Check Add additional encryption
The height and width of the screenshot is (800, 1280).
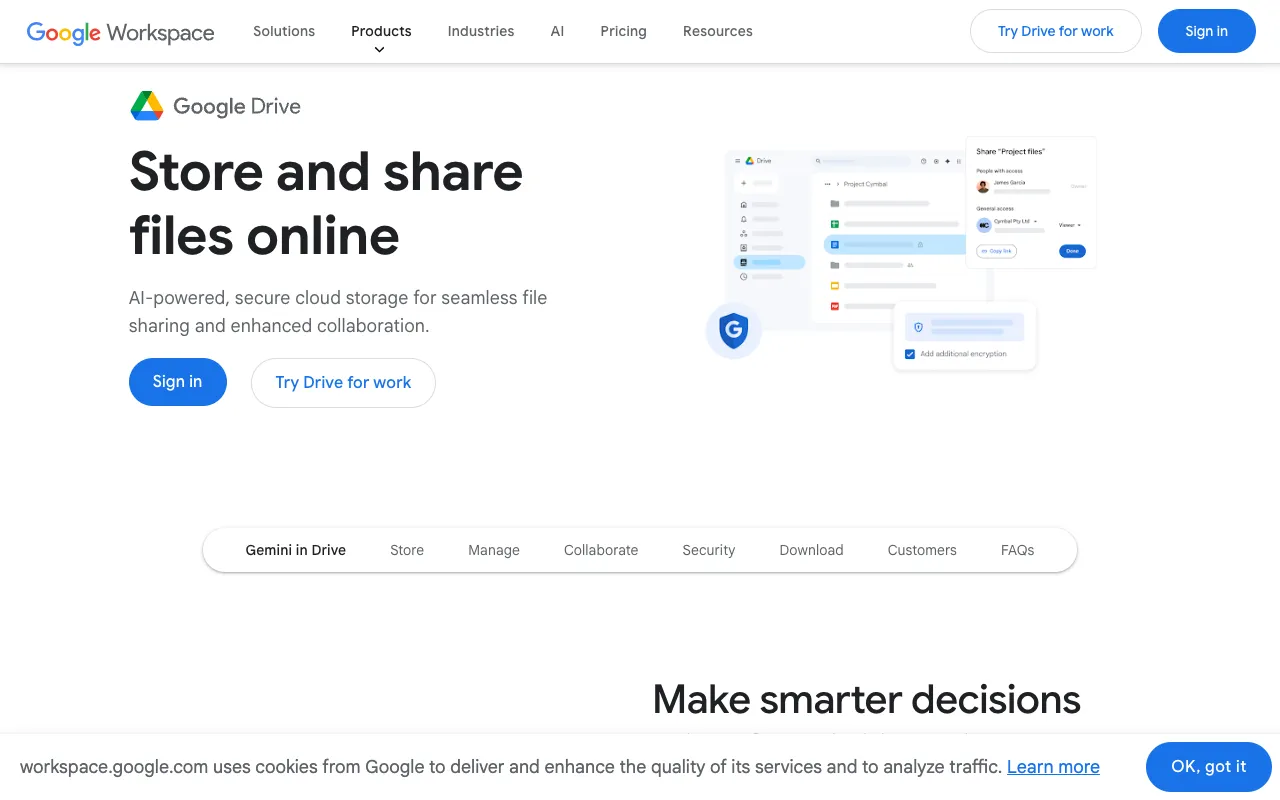(909, 354)
